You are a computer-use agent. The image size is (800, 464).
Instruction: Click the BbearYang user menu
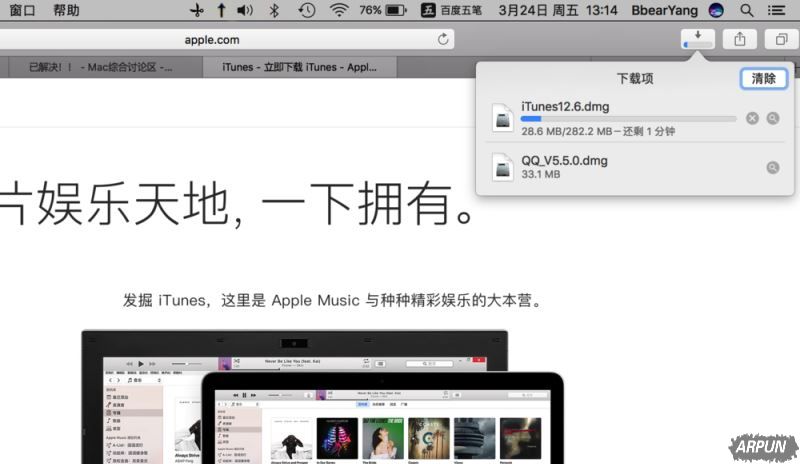point(664,10)
